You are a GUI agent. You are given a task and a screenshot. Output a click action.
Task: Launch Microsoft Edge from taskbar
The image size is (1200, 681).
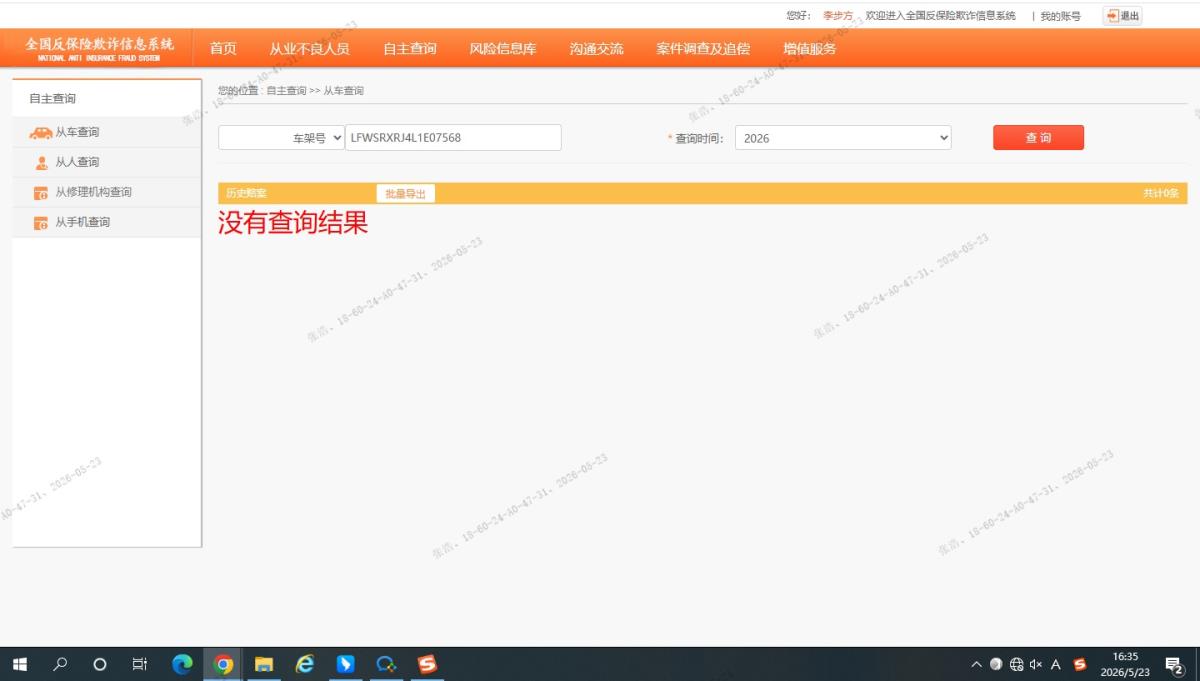[x=182, y=664]
